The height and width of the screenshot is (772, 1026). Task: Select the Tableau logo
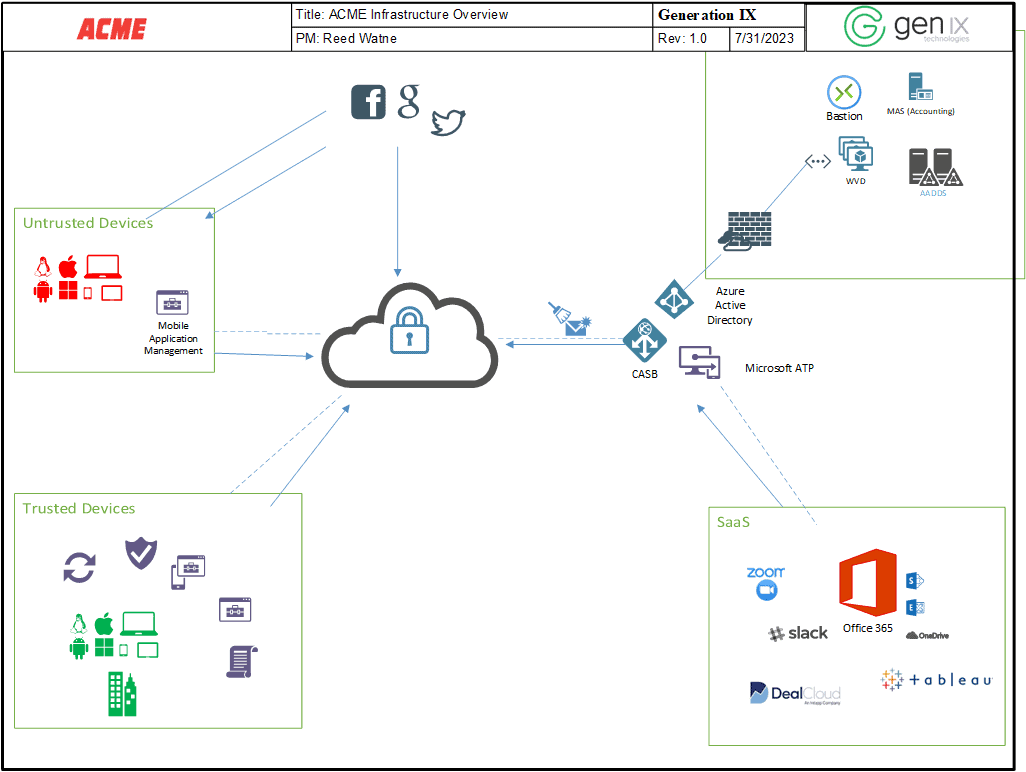936,680
